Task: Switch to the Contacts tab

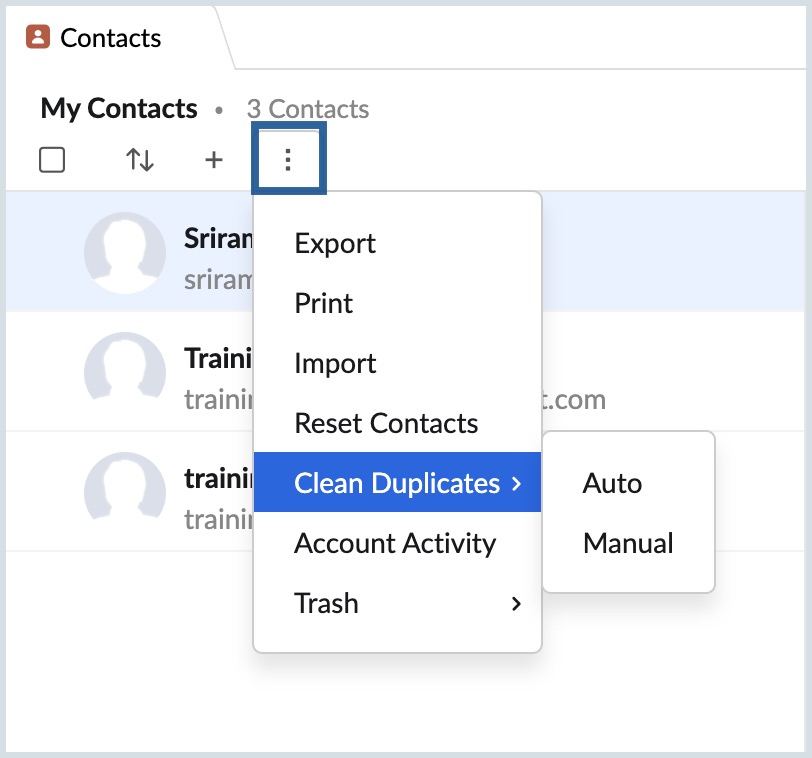Action: (110, 38)
